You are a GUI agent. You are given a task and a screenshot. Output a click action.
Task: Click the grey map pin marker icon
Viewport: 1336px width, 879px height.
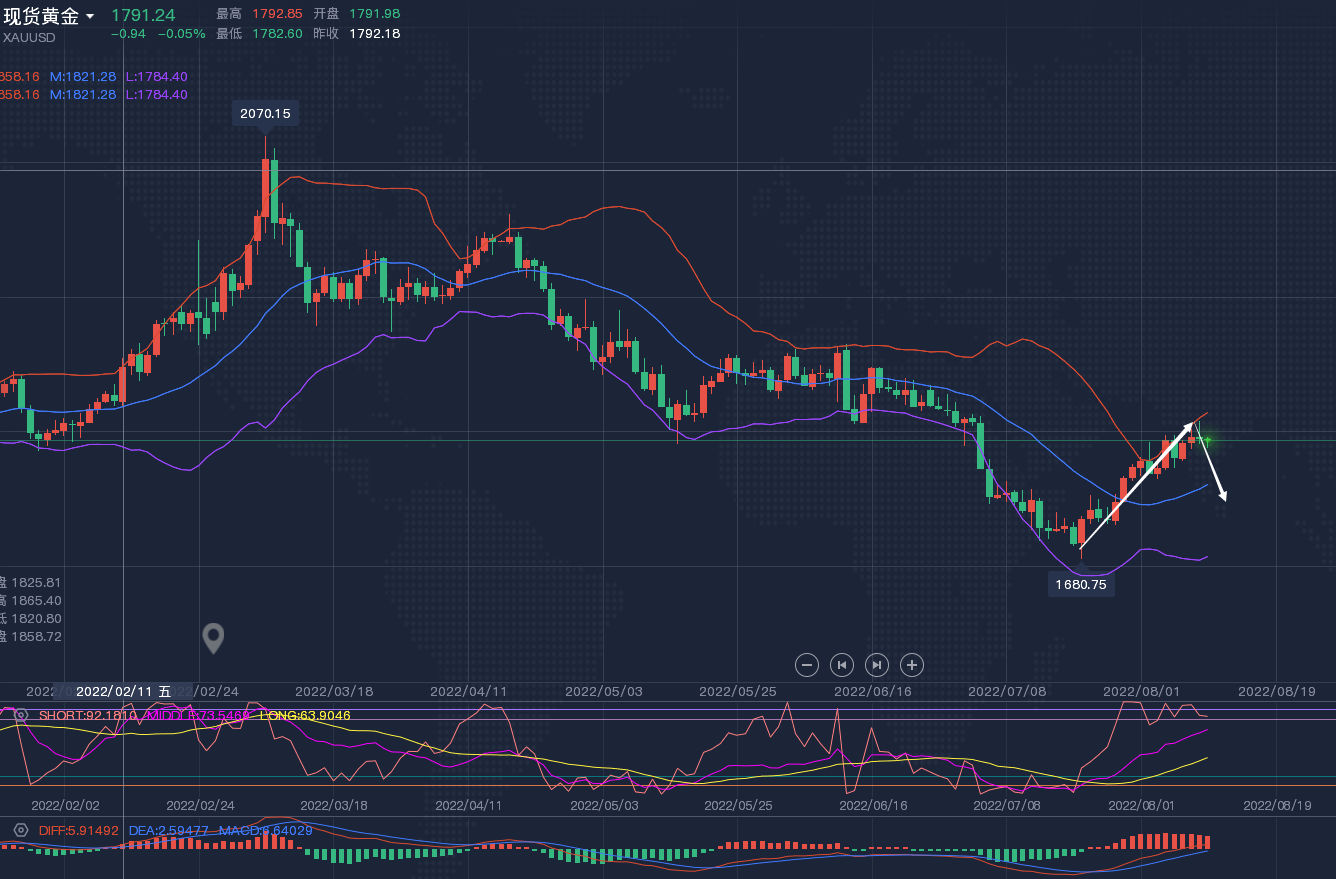click(213, 638)
